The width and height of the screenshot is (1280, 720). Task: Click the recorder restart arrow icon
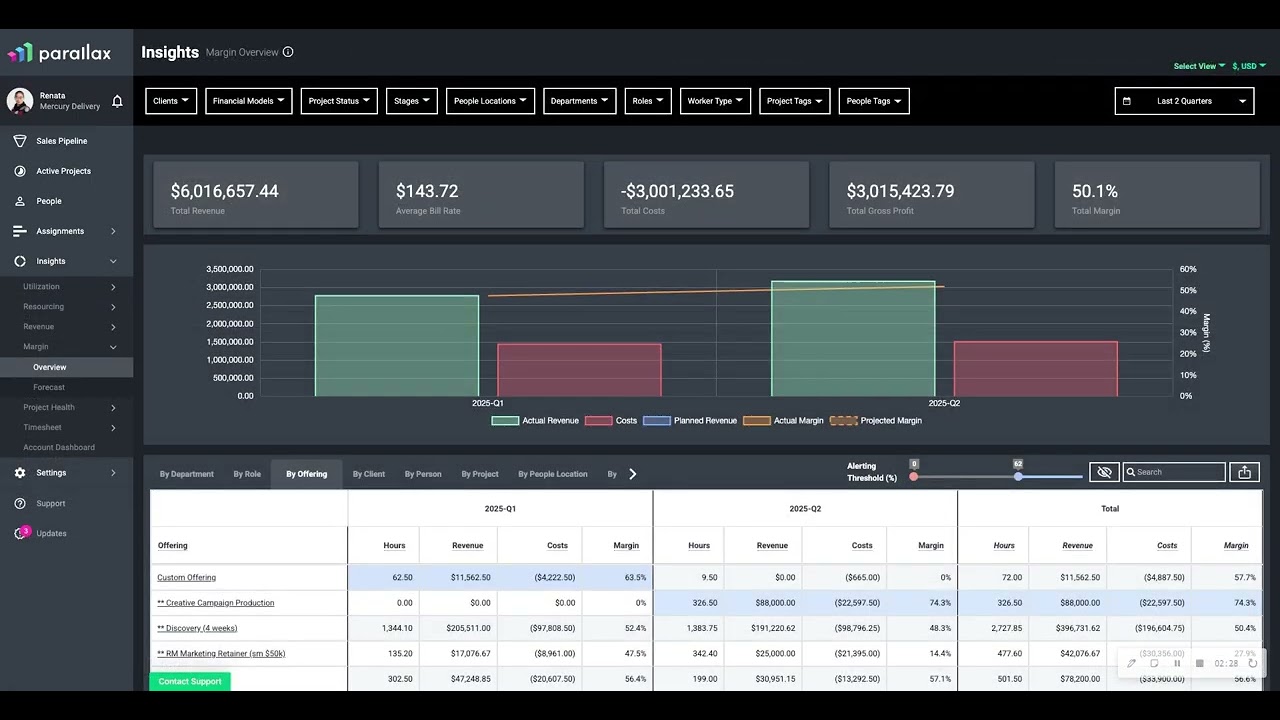click(1252, 663)
